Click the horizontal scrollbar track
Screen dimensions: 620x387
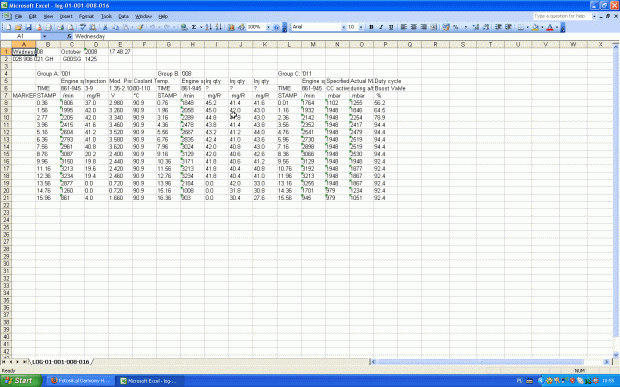coord(489,362)
